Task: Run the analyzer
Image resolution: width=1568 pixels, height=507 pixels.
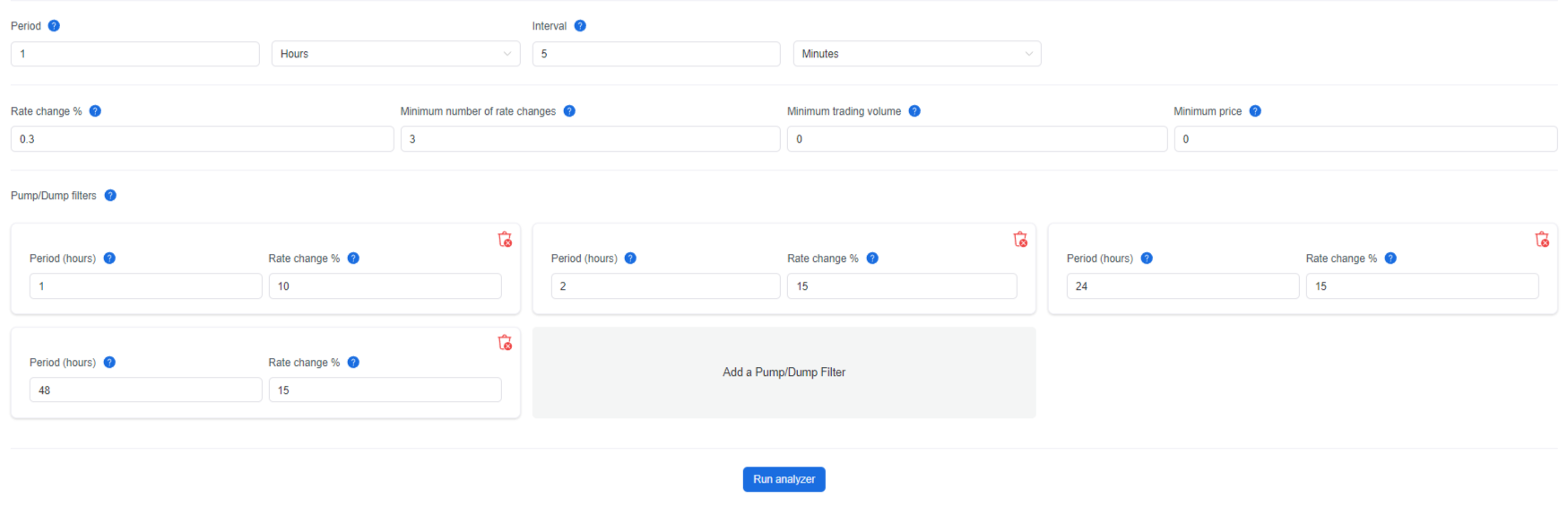Action: click(x=784, y=479)
